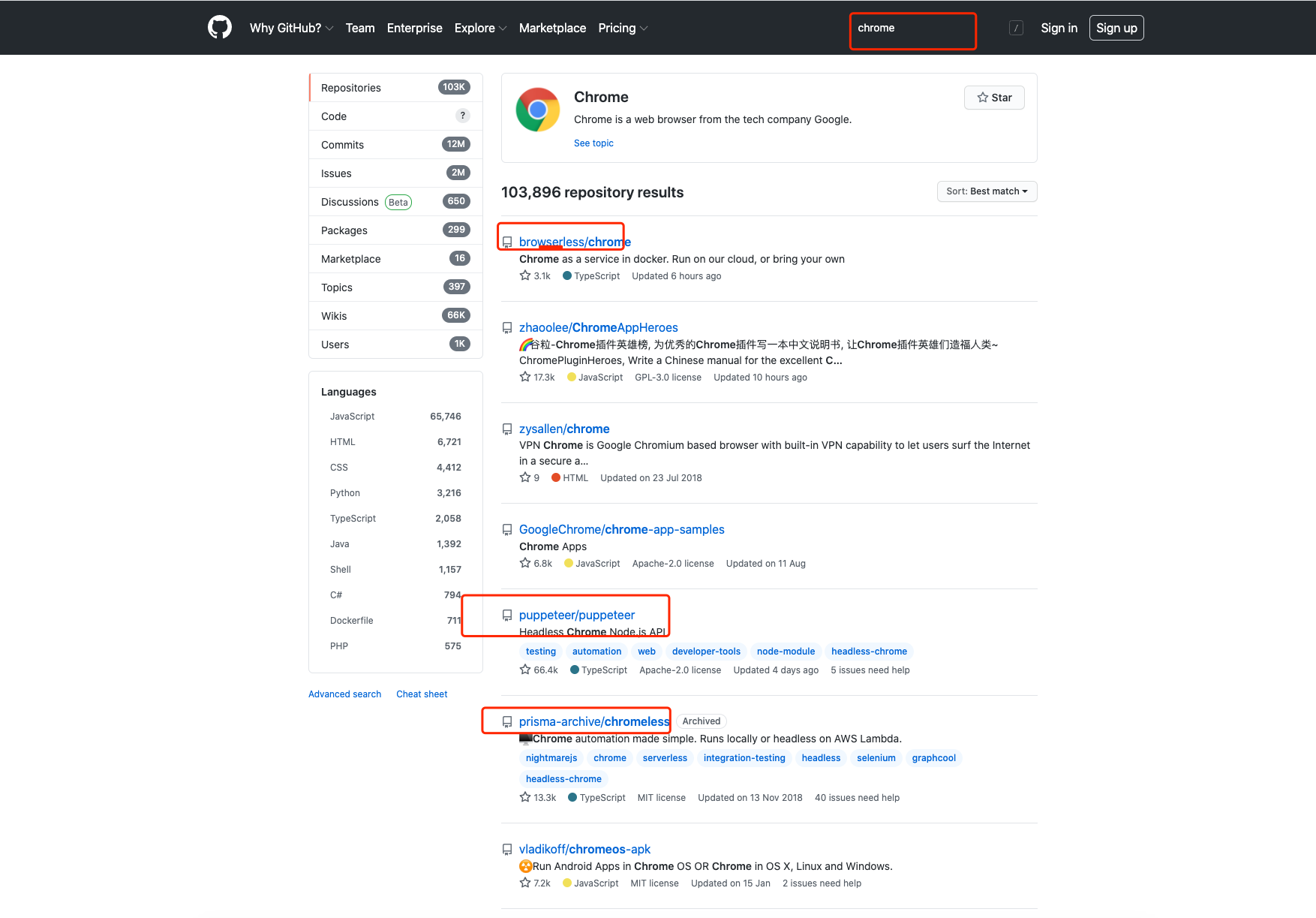Click repo icon beside vladikoff/chromeos-apk
Image resolution: width=1316 pixels, height=918 pixels.
(507, 850)
